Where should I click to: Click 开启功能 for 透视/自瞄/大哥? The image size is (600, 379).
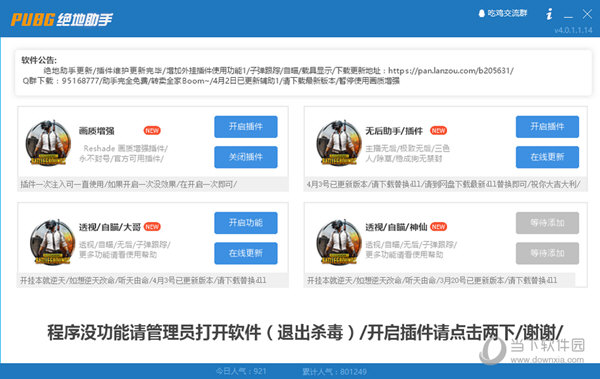[246, 223]
